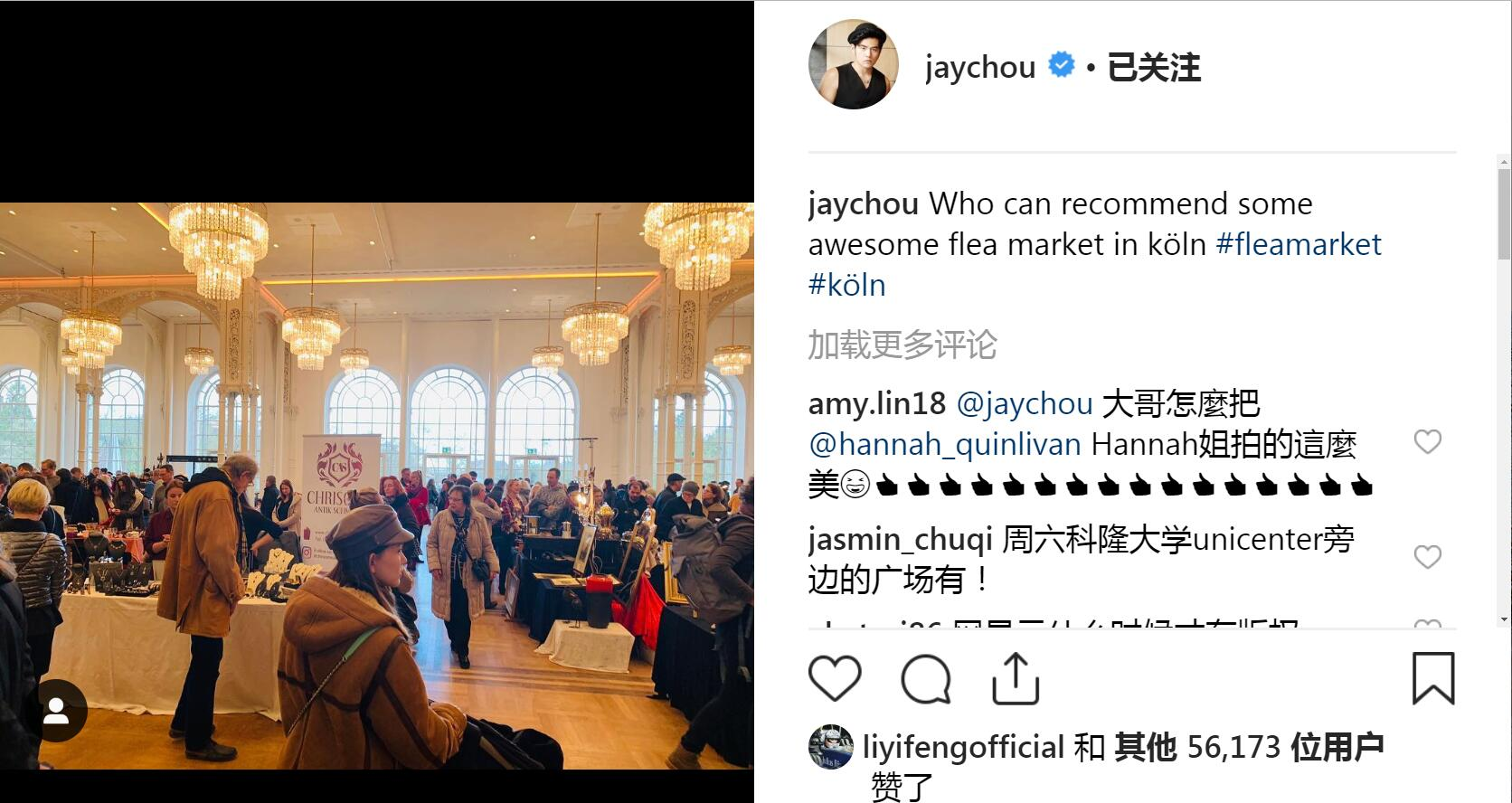Open amy.lin18's profile
This screenshot has height=803, width=1512.
tap(876, 403)
